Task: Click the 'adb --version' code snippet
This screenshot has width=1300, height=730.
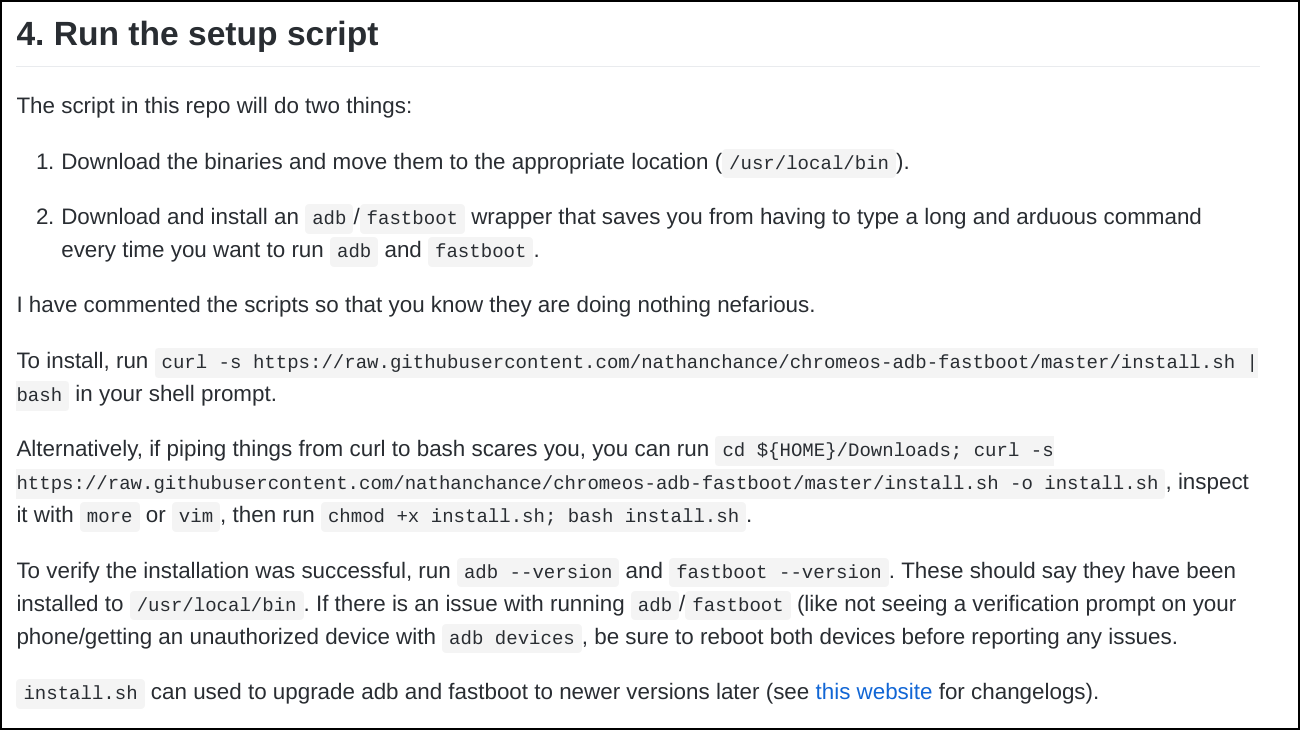Action: point(538,572)
